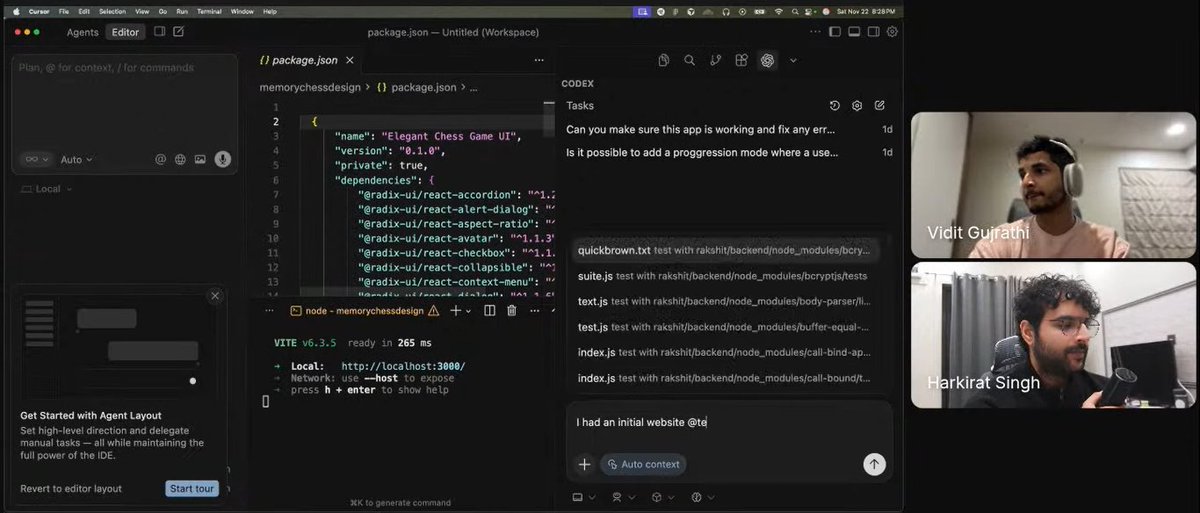This screenshot has width=1200, height=513.
Task: Open the agent persona dropdown under Codex
Action: pyautogui.click(x=623, y=497)
